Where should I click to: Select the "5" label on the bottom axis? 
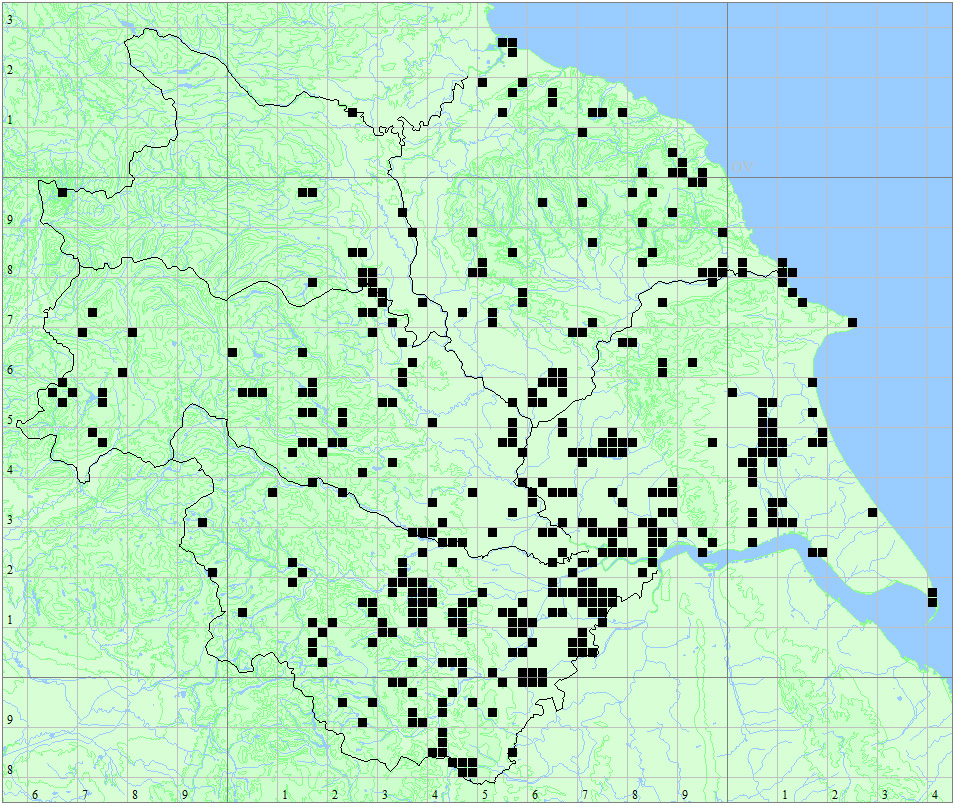click(485, 795)
